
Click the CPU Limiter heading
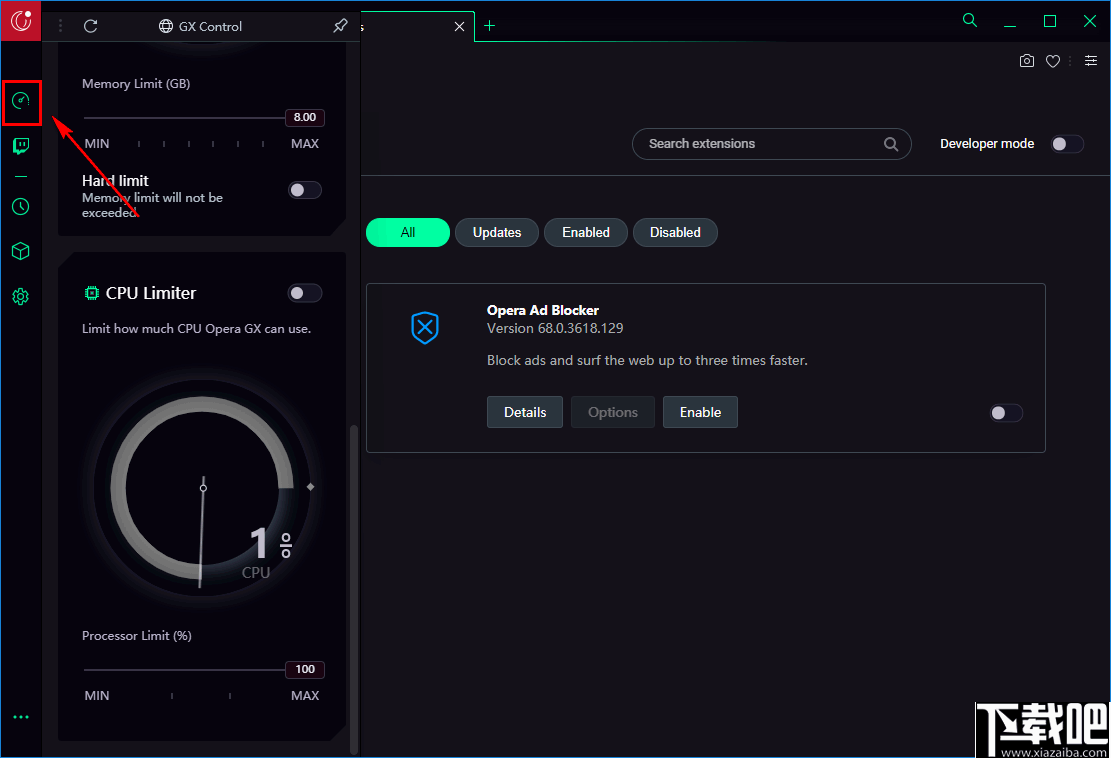[x=151, y=293]
